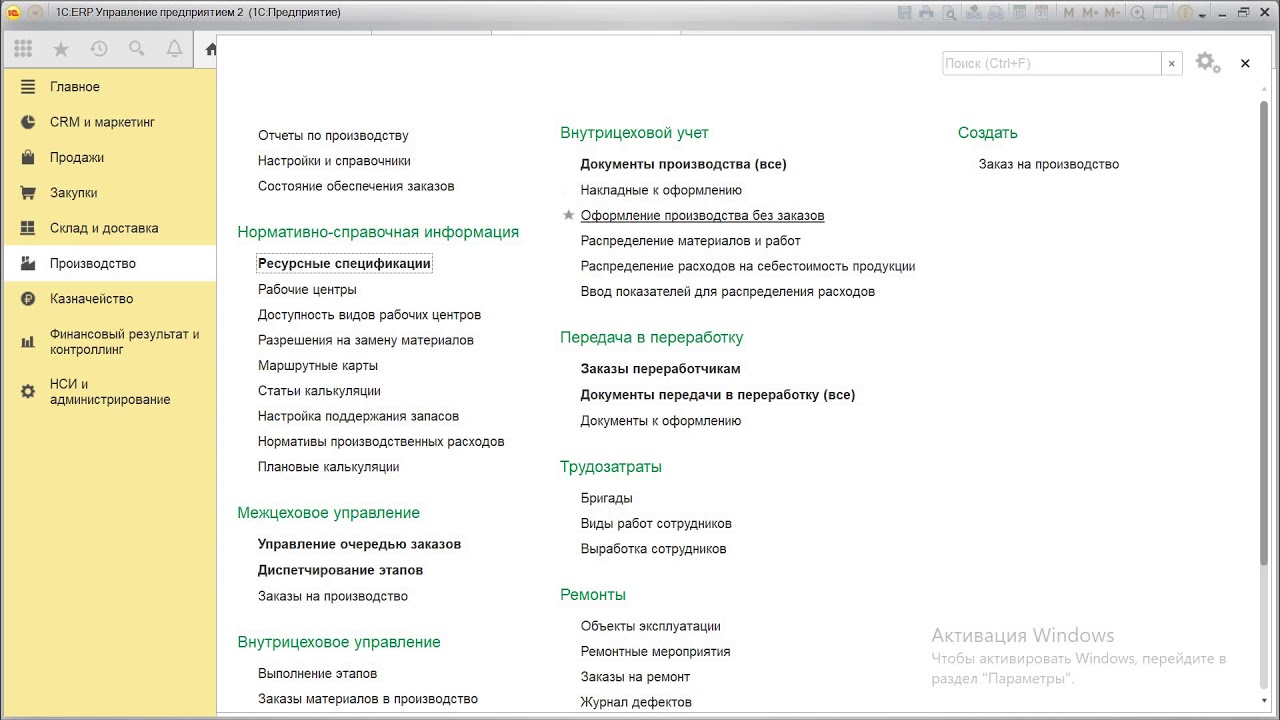Open Выполнение этапов
Screen dimensions: 1280x720
tap(317, 673)
